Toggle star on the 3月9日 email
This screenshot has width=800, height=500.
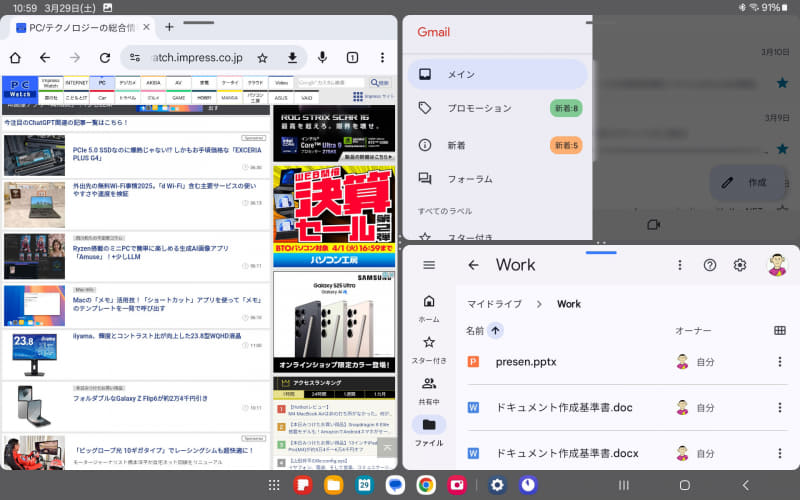782,148
